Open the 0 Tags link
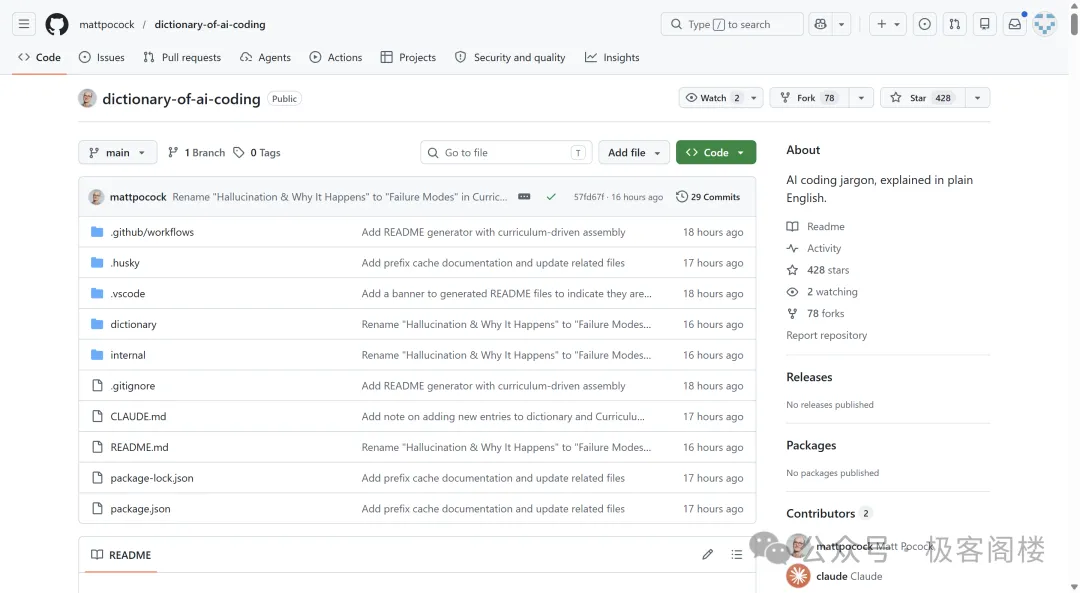This screenshot has height=593, width=1080. [257, 152]
